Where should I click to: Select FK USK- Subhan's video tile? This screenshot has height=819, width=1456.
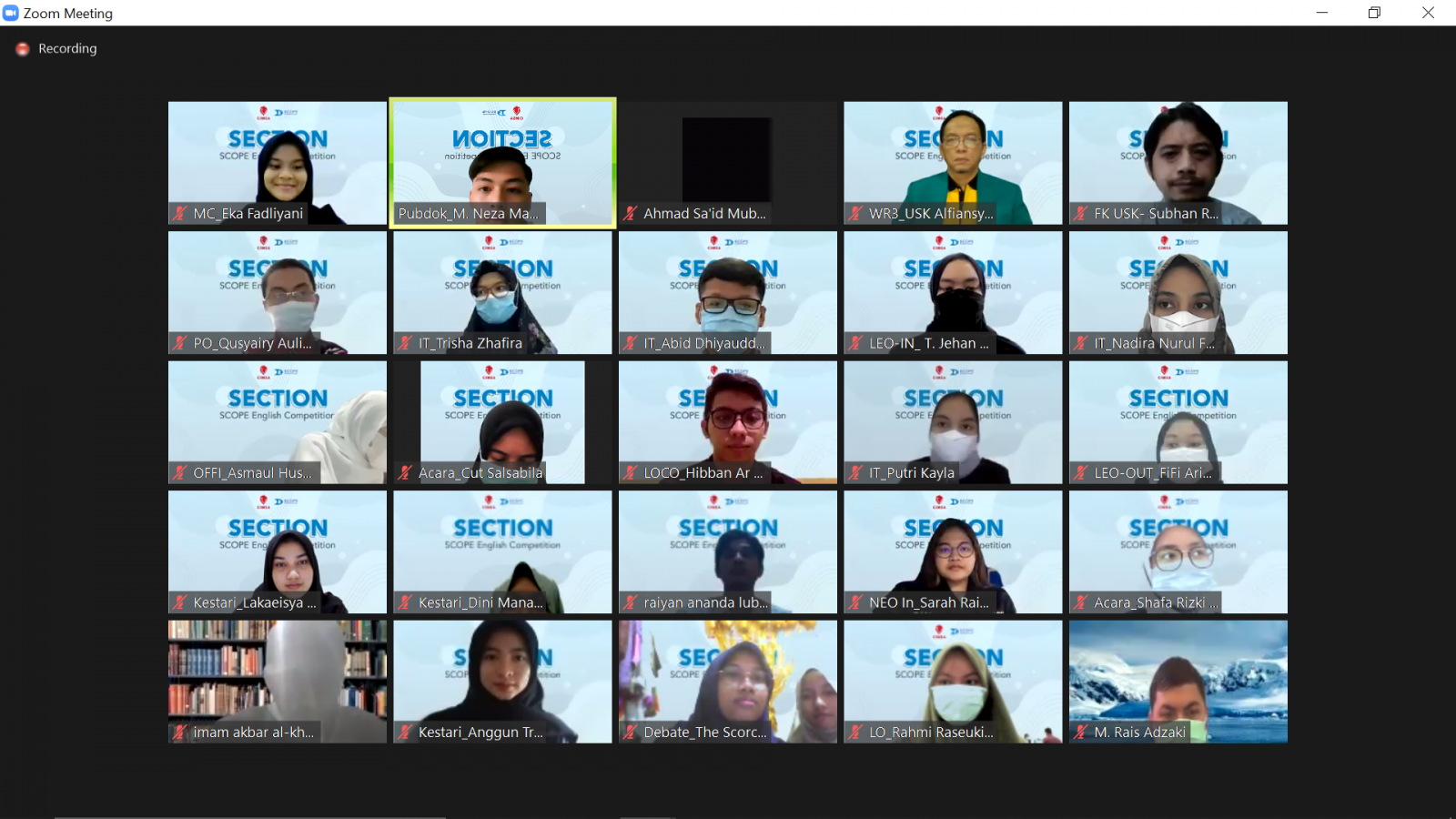pos(1178,155)
